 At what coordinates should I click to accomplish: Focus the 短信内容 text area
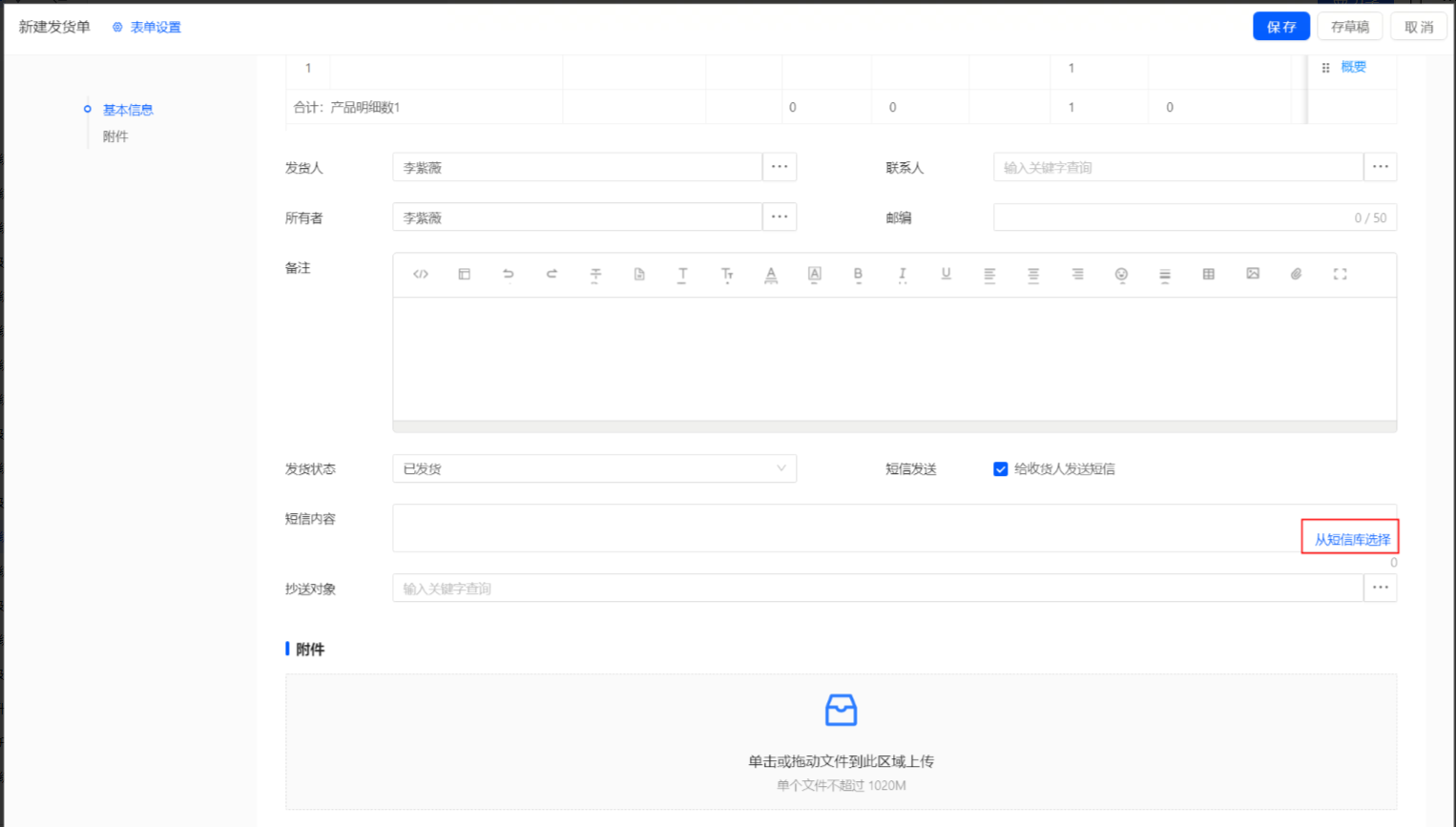tap(895, 528)
